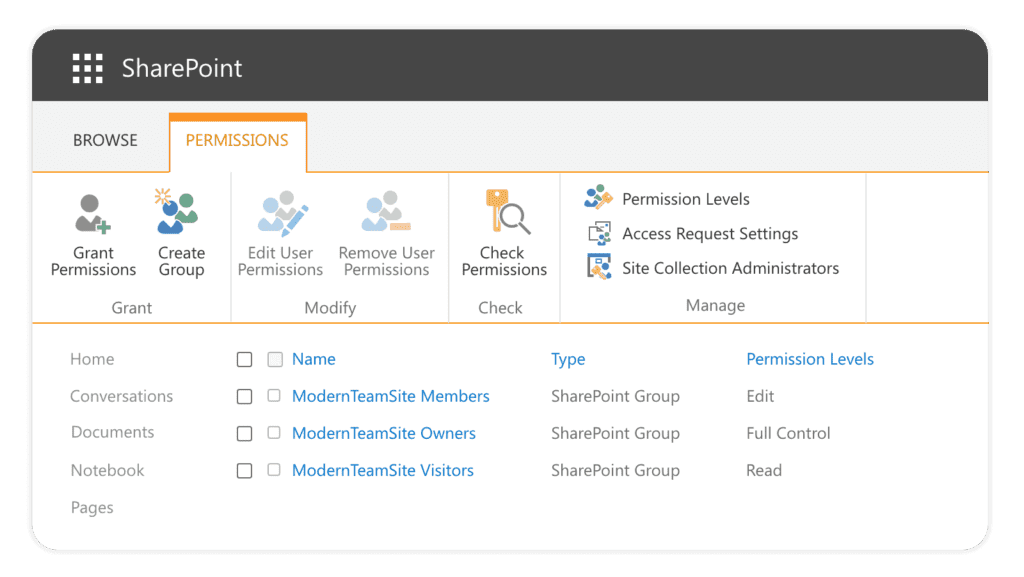Check the small box beside ModernTeamSite Visitors
Image resolution: width=1024 pixels, height=577 pixels.
[274, 470]
